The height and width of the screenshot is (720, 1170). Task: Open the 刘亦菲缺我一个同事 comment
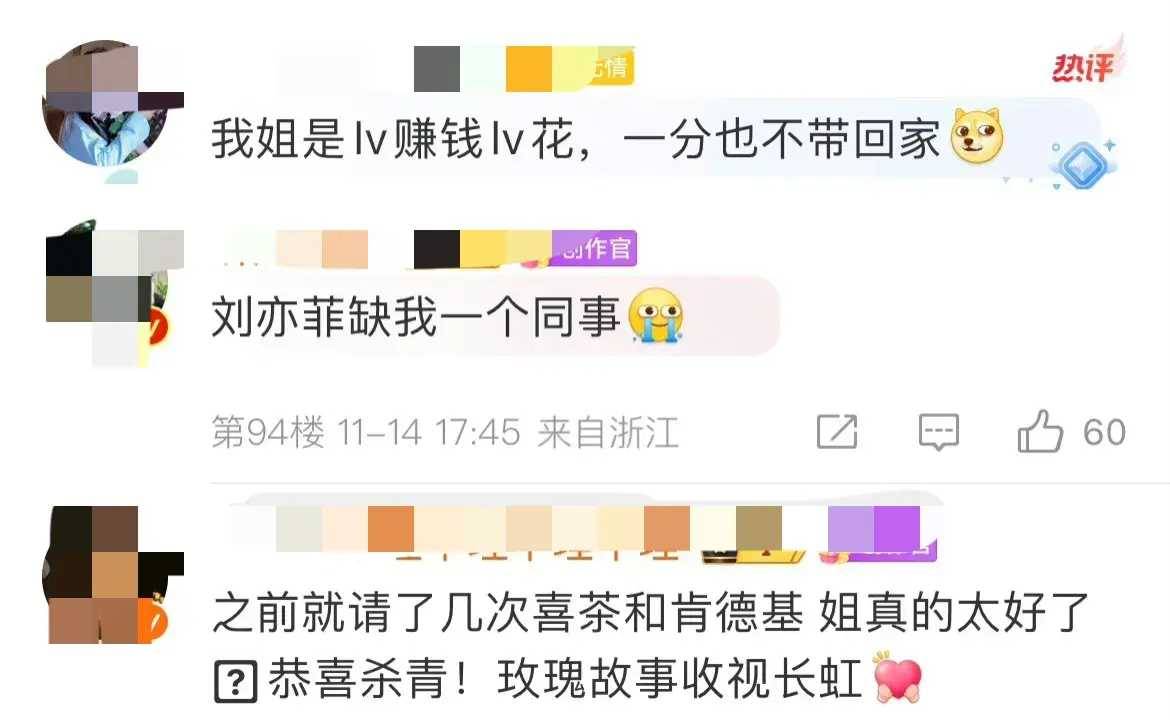416,316
